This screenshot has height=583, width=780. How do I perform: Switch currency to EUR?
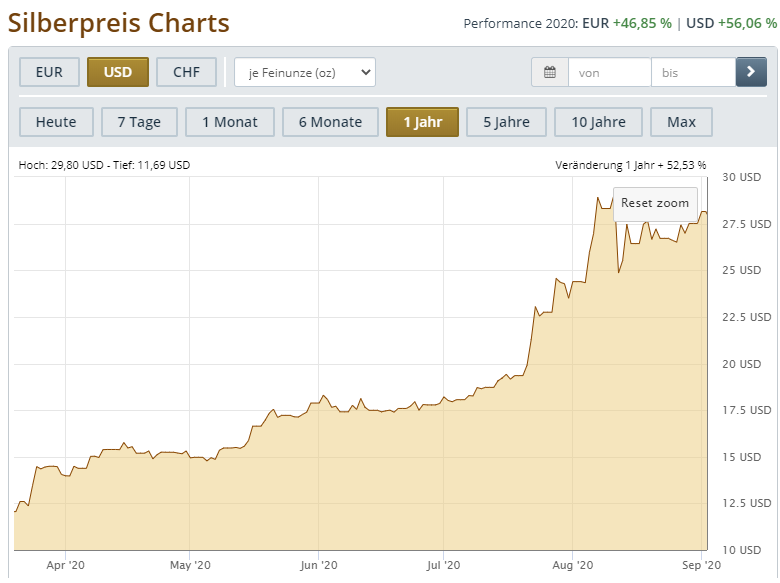point(49,72)
